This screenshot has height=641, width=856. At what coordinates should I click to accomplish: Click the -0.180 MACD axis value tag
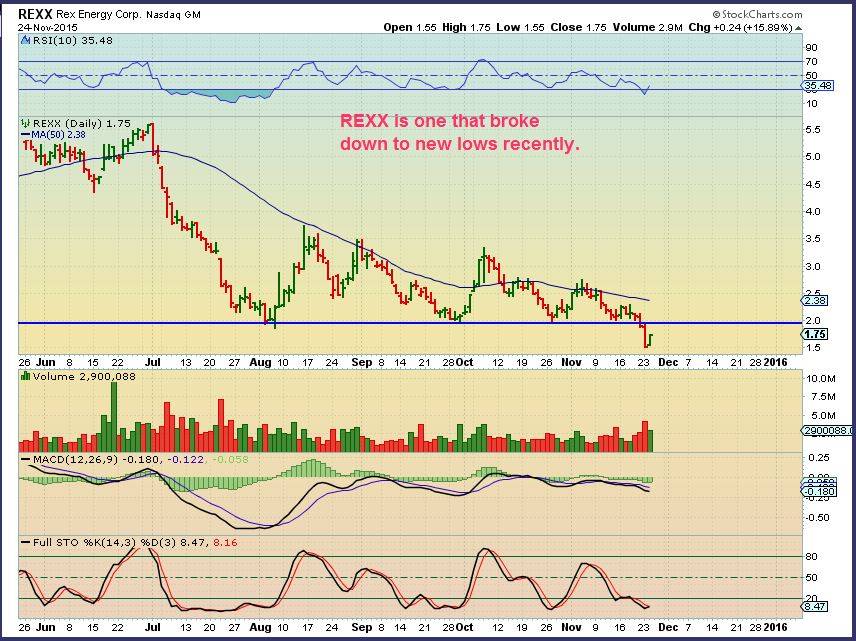[x=819, y=491]
